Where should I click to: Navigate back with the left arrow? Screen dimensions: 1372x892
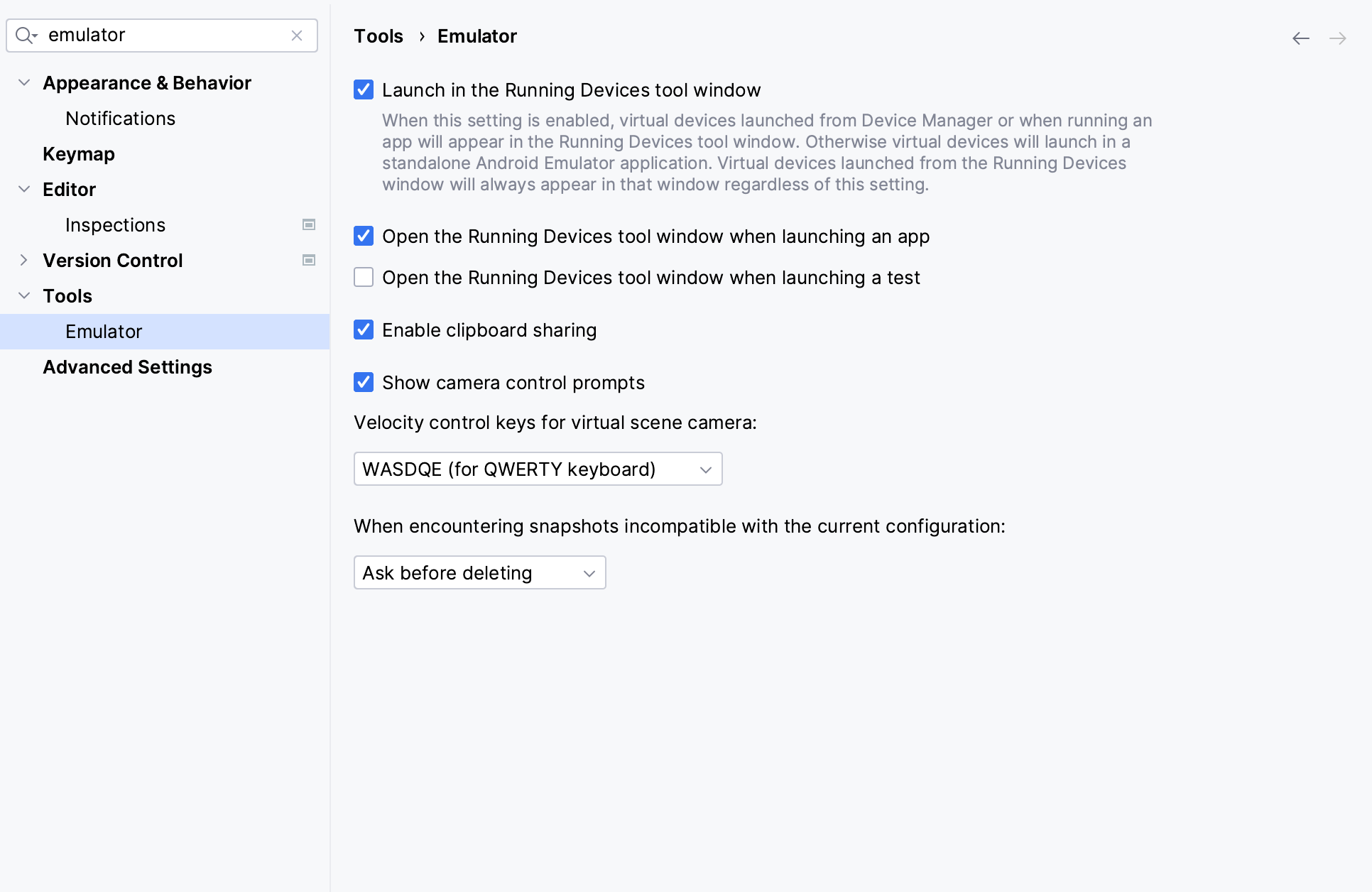click(x=1300, y=38)
